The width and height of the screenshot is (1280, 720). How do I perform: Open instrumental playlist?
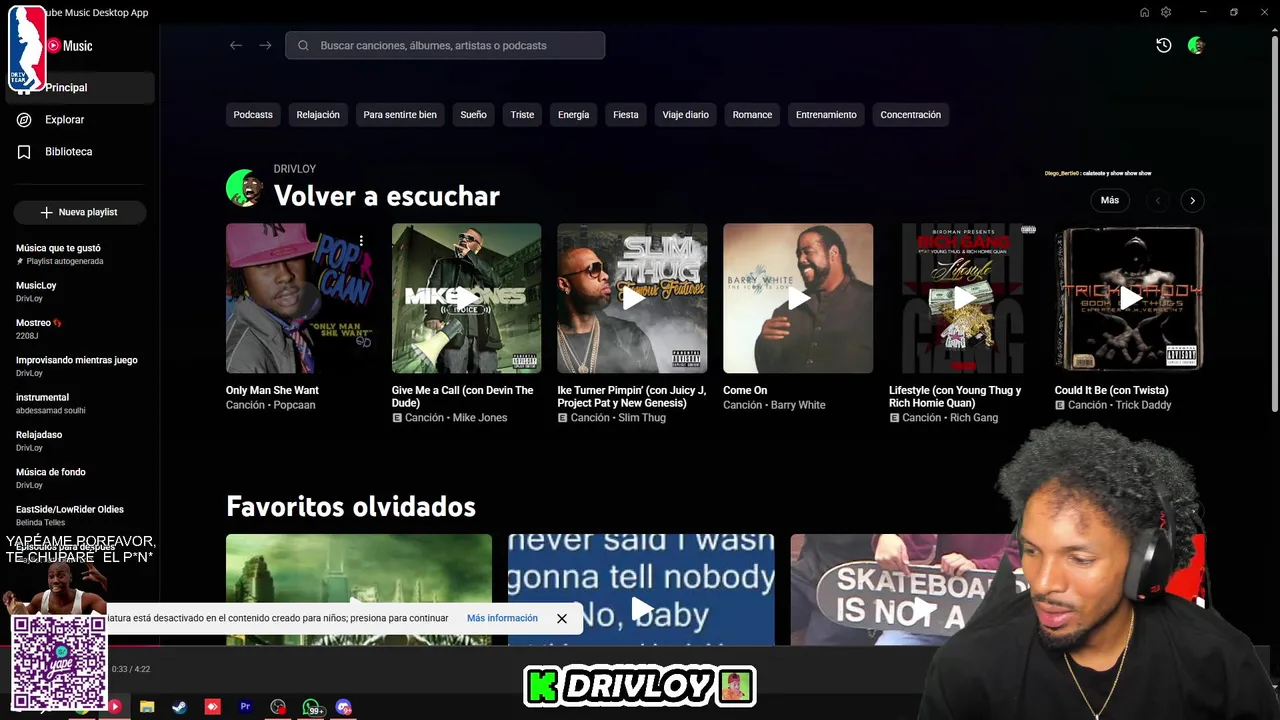coord(80,403)
